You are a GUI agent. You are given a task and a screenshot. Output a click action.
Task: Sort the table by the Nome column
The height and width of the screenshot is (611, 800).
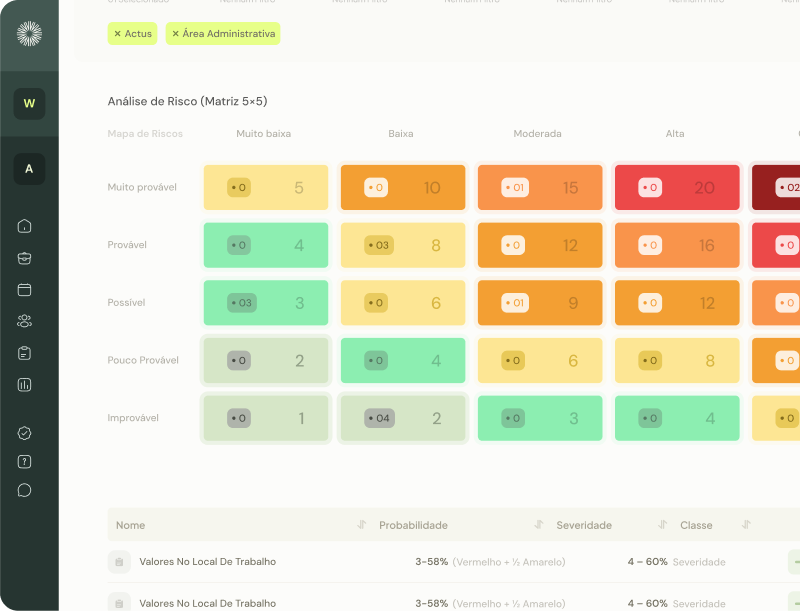tap(362, 525)
